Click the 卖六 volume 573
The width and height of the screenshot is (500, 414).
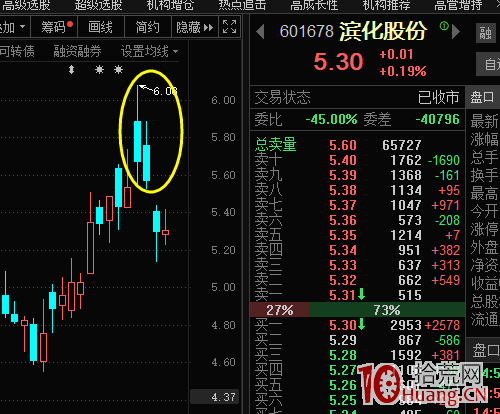[410, 220]
